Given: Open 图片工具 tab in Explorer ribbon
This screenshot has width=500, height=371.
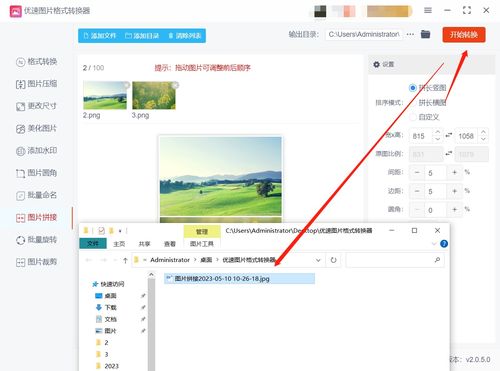Looking at the screenshot, I should 202,244.
